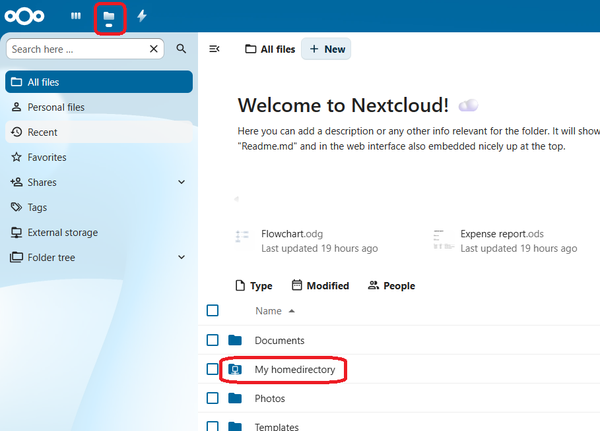The image size is (600, 431).
Task: Expand the Shares submenu chevron
Action: 182,182
